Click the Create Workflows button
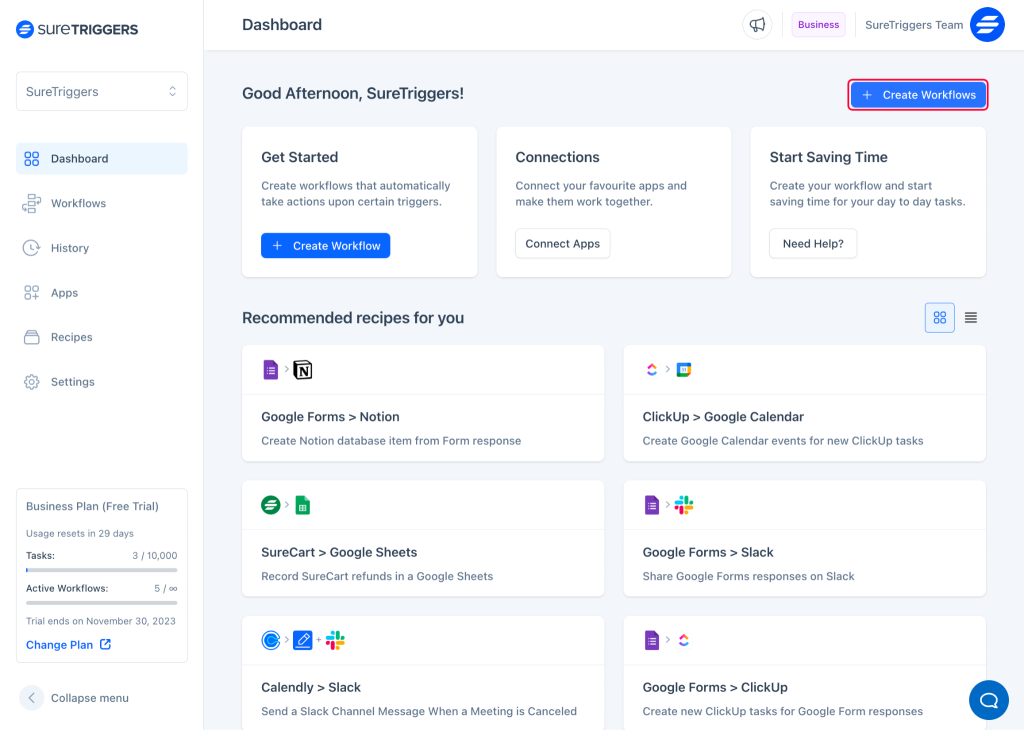Image resolution: width=1024 pixels, height=730 pixels. click(x=917, y=94)
